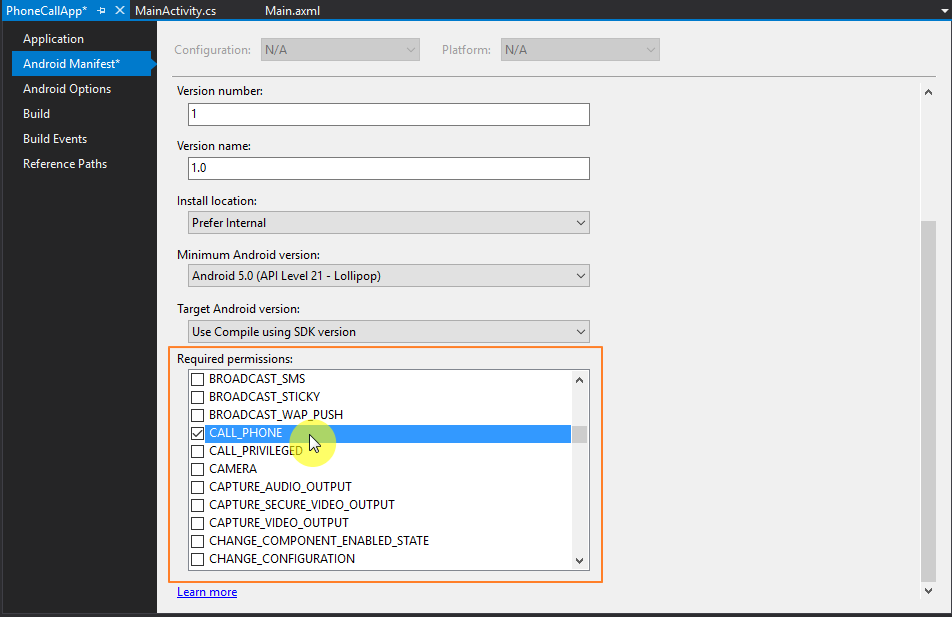Viewport: 952px width, 617px height.
Task: Check the CAMERA permission
Action: (x=197, y=469)
